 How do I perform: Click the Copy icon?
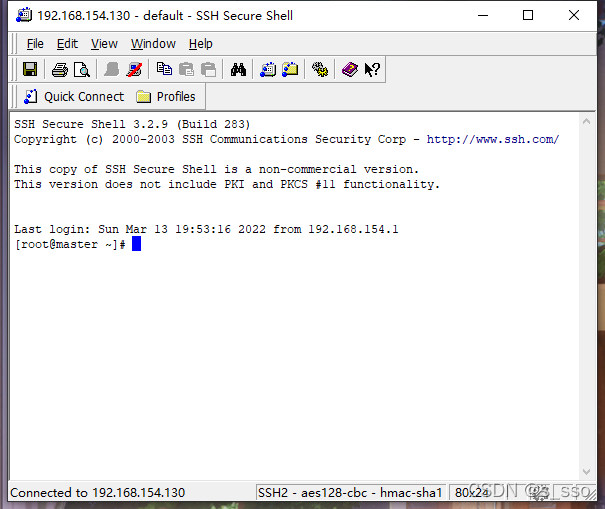click(x=164, y=69)
